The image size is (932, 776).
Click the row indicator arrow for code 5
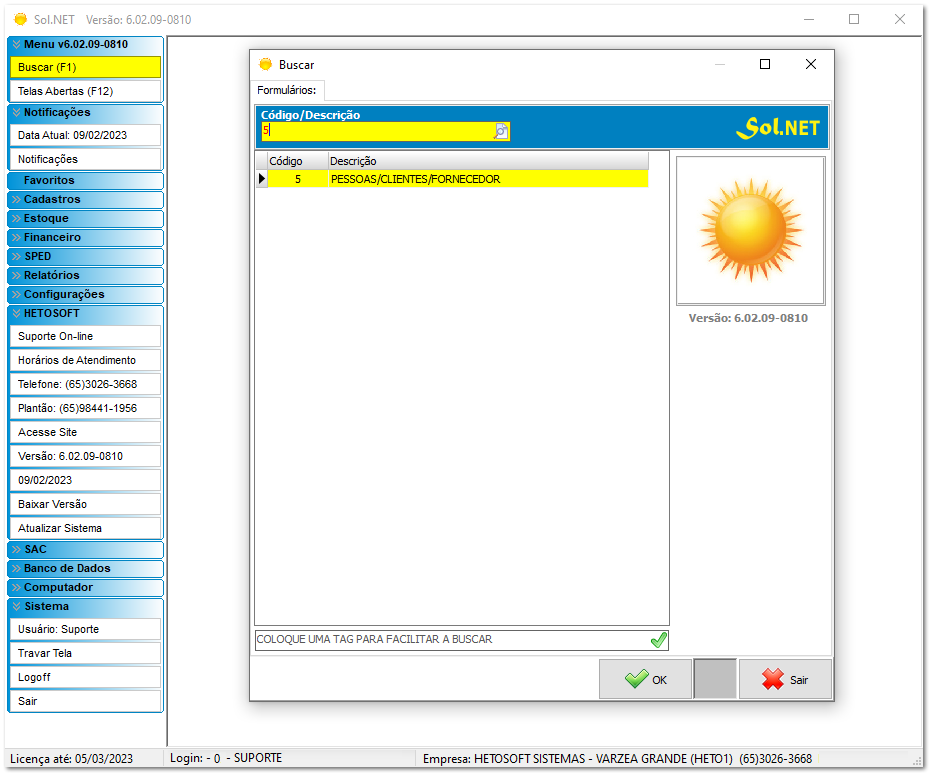pyautogui.click(x=262, y=179)
